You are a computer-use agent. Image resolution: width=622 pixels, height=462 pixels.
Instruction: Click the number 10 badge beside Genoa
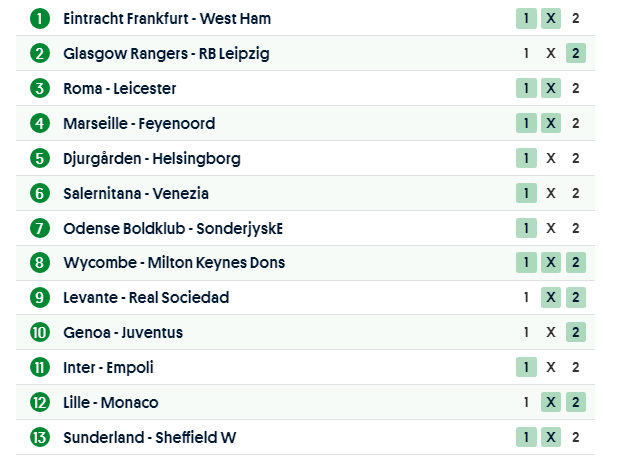(x=39, y=333)
